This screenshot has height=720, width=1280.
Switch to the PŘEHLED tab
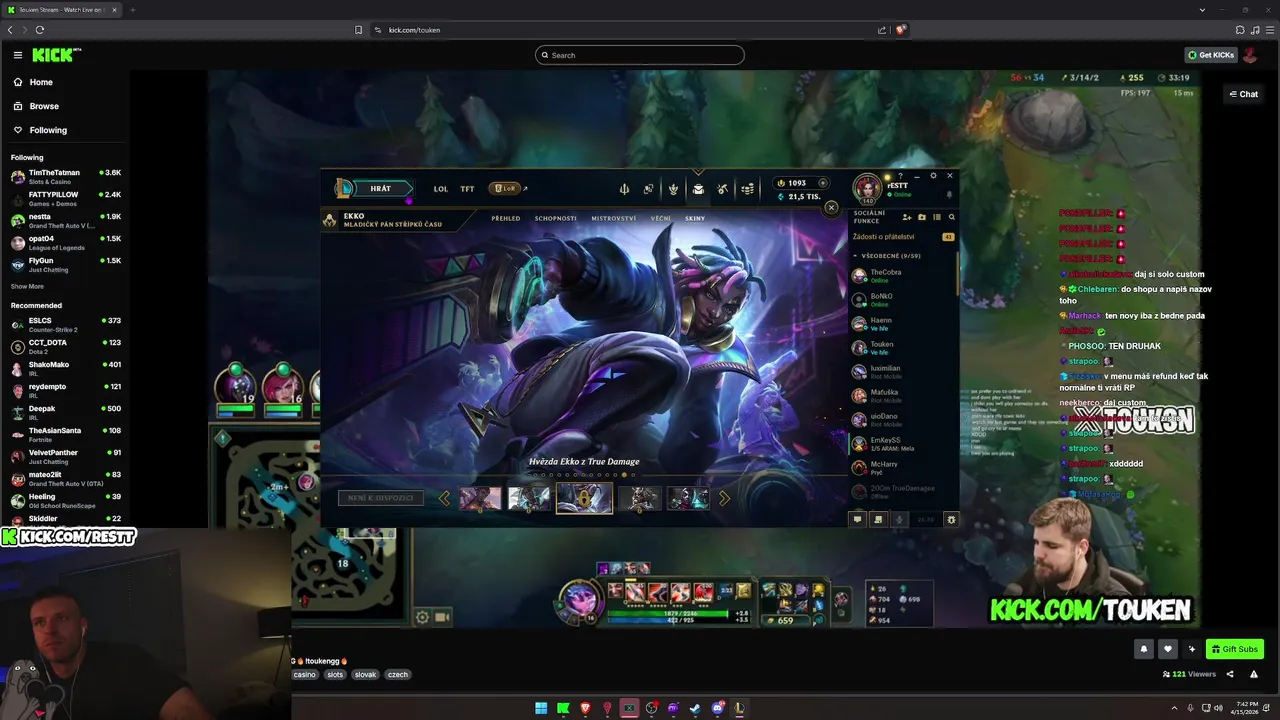(506, 218)
